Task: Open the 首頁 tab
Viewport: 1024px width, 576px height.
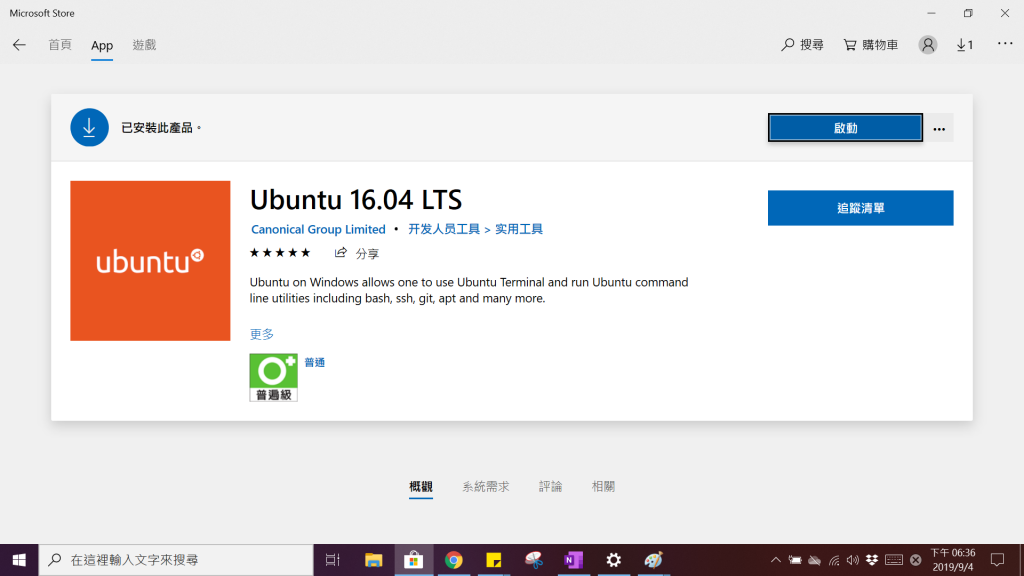Action: [59, 45]
